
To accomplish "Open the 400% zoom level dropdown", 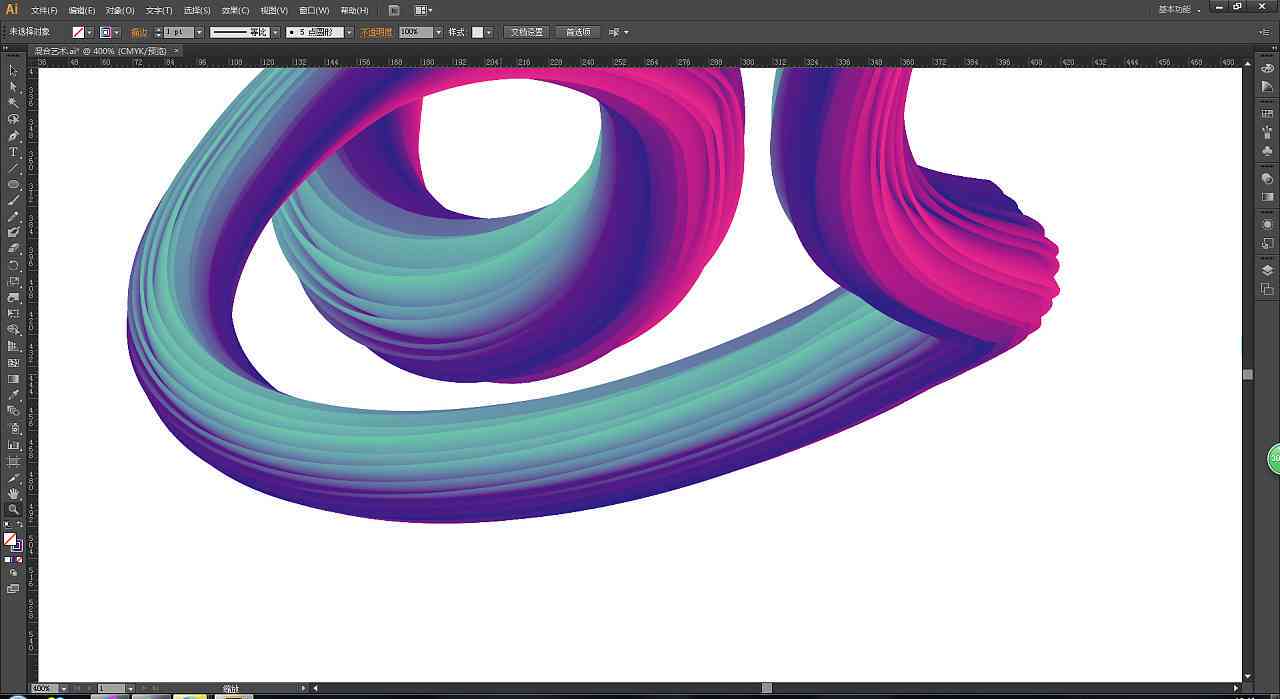I will coord(63,688).
